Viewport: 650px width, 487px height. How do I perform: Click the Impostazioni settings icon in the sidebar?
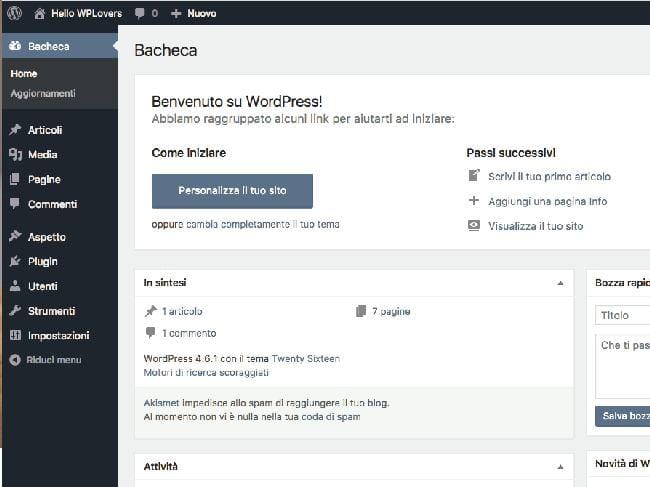(x=15, y=335)
